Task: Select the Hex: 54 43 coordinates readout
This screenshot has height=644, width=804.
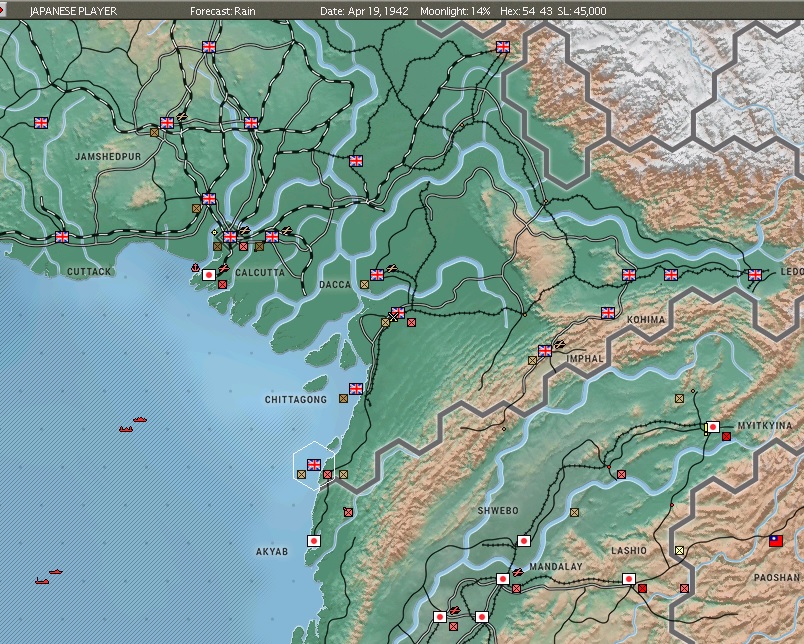Action: tap(526, 11)
